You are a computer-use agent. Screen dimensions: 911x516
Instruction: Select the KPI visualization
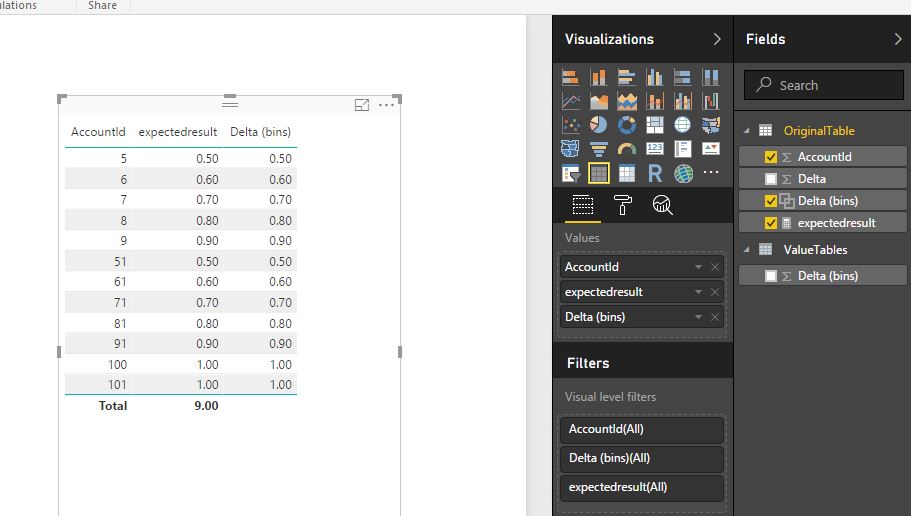711,149
